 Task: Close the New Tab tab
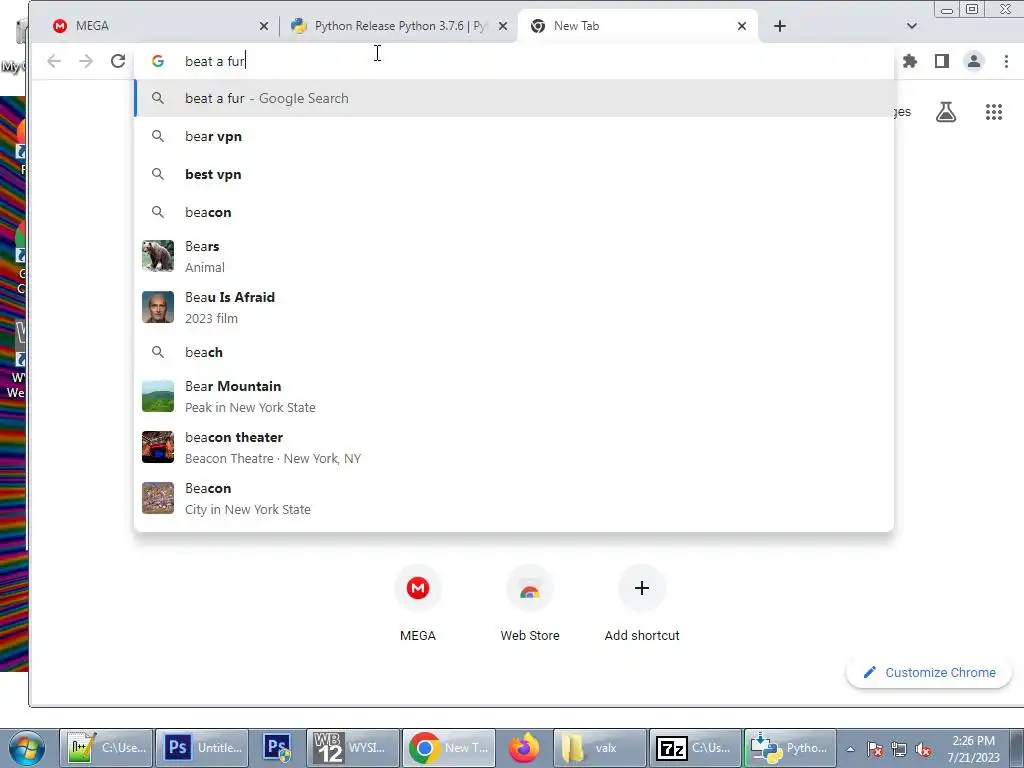coord(742,26)
